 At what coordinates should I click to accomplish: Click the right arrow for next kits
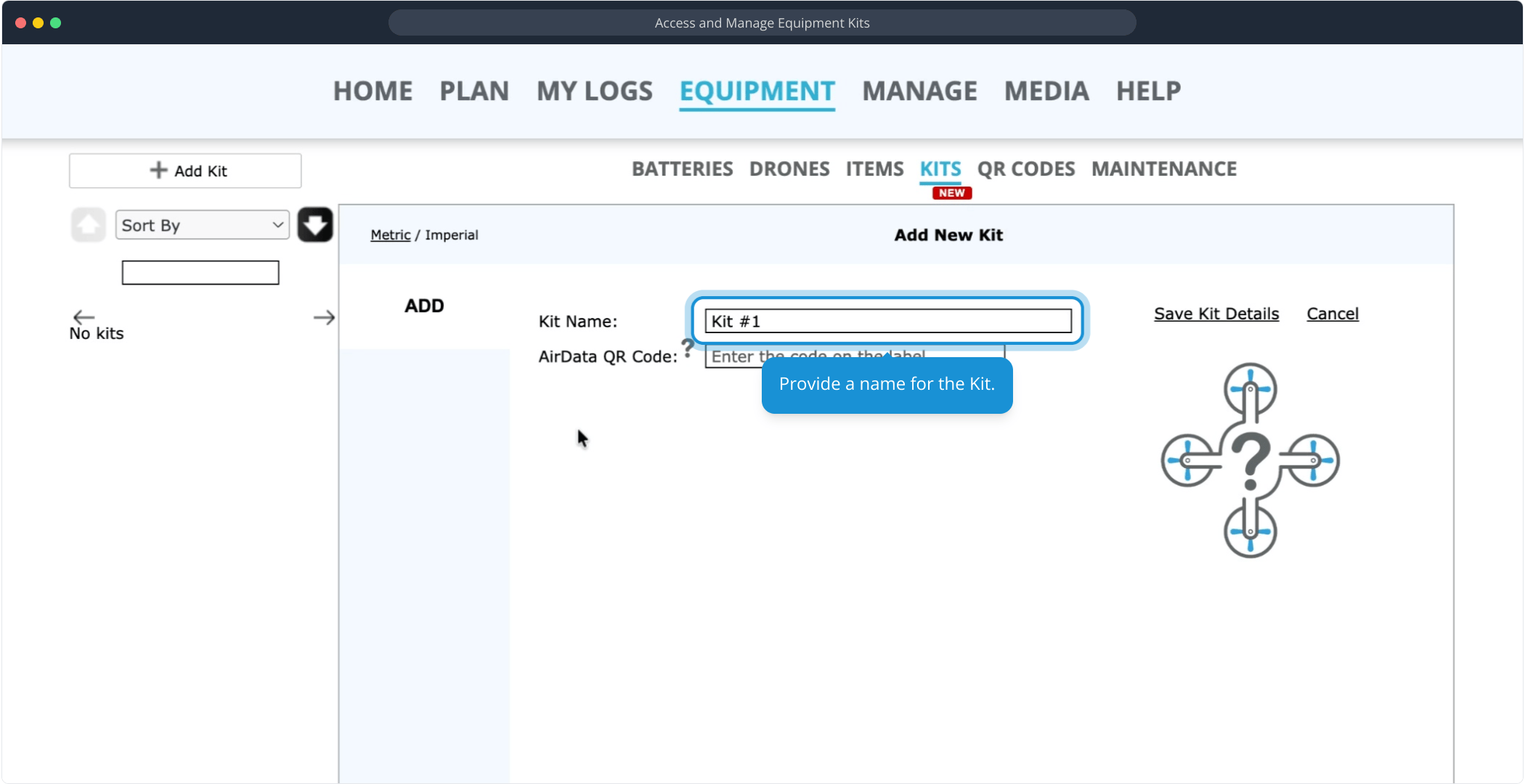click(x=324, y=317)
